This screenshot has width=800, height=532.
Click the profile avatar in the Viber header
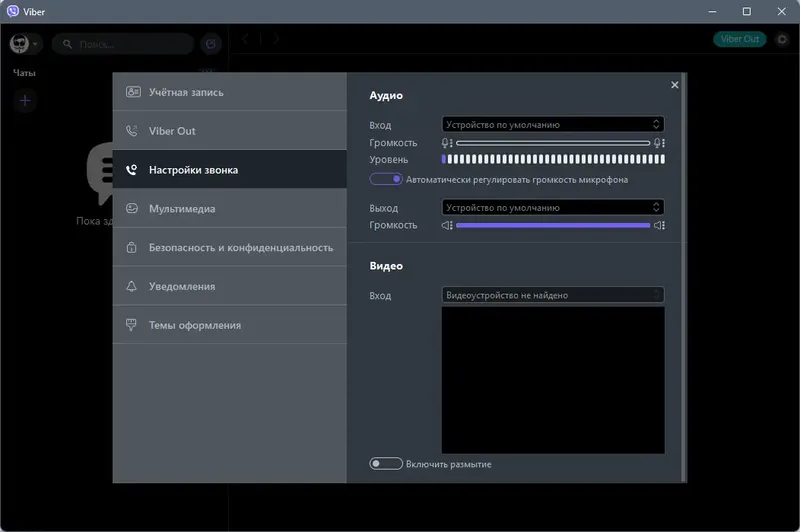click(x=19, y=44)
